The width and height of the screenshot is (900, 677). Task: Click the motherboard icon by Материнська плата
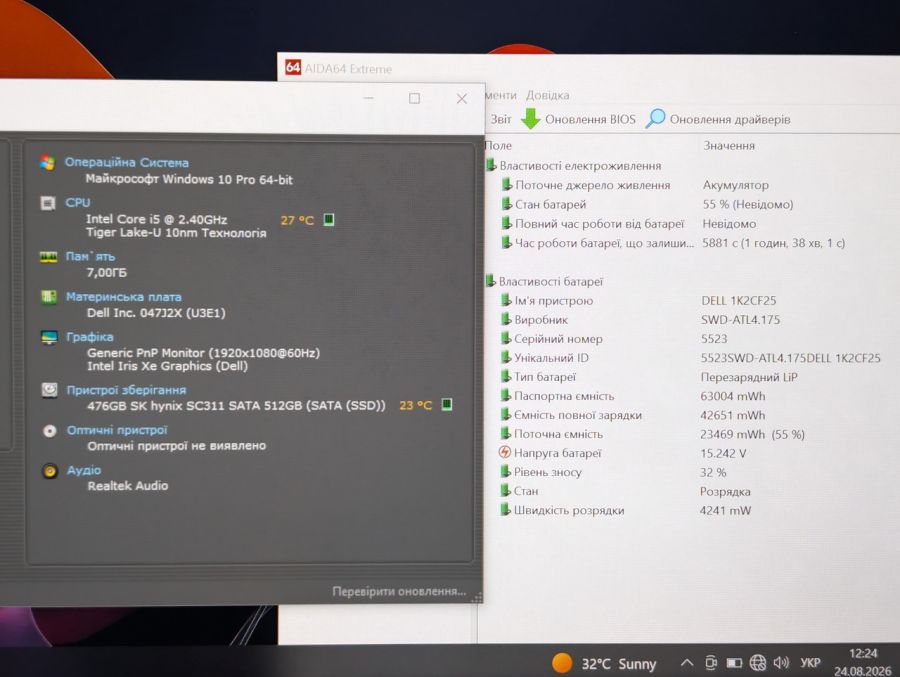pyautogui.click(x=49, y=297)
